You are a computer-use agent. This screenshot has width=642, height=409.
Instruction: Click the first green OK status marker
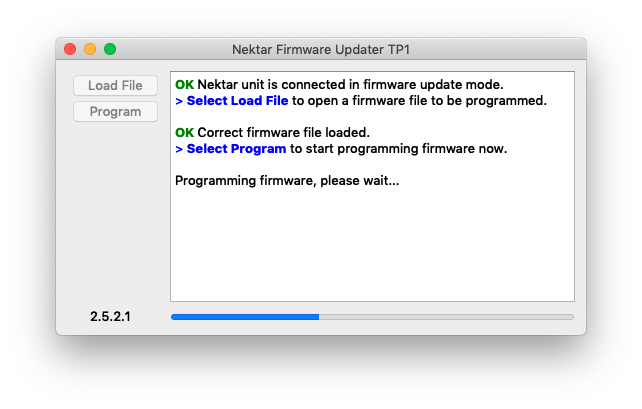pyautogui.click(x=184, y=85)
